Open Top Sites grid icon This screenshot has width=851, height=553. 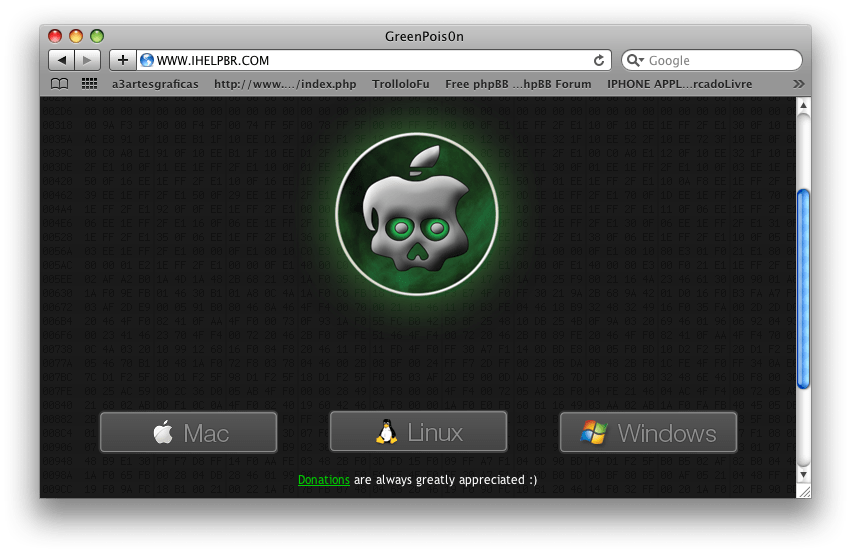(89, 84)
